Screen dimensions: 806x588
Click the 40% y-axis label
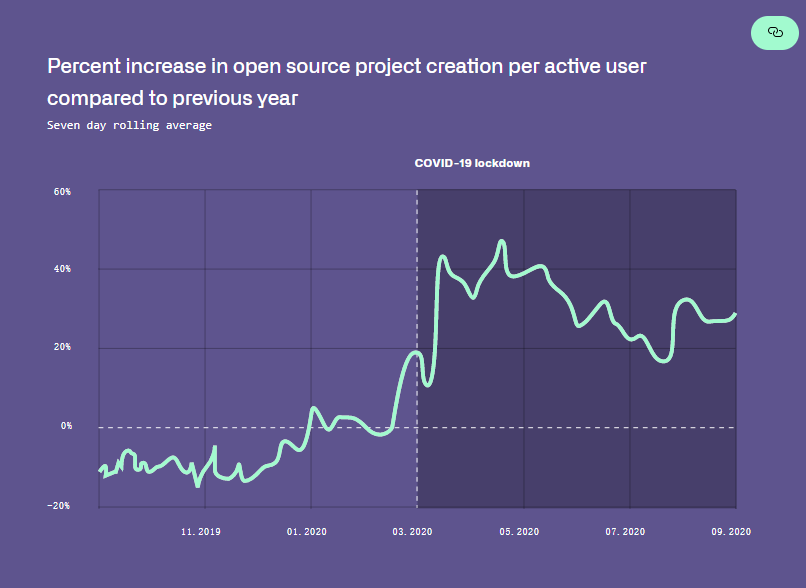point(62,269)
